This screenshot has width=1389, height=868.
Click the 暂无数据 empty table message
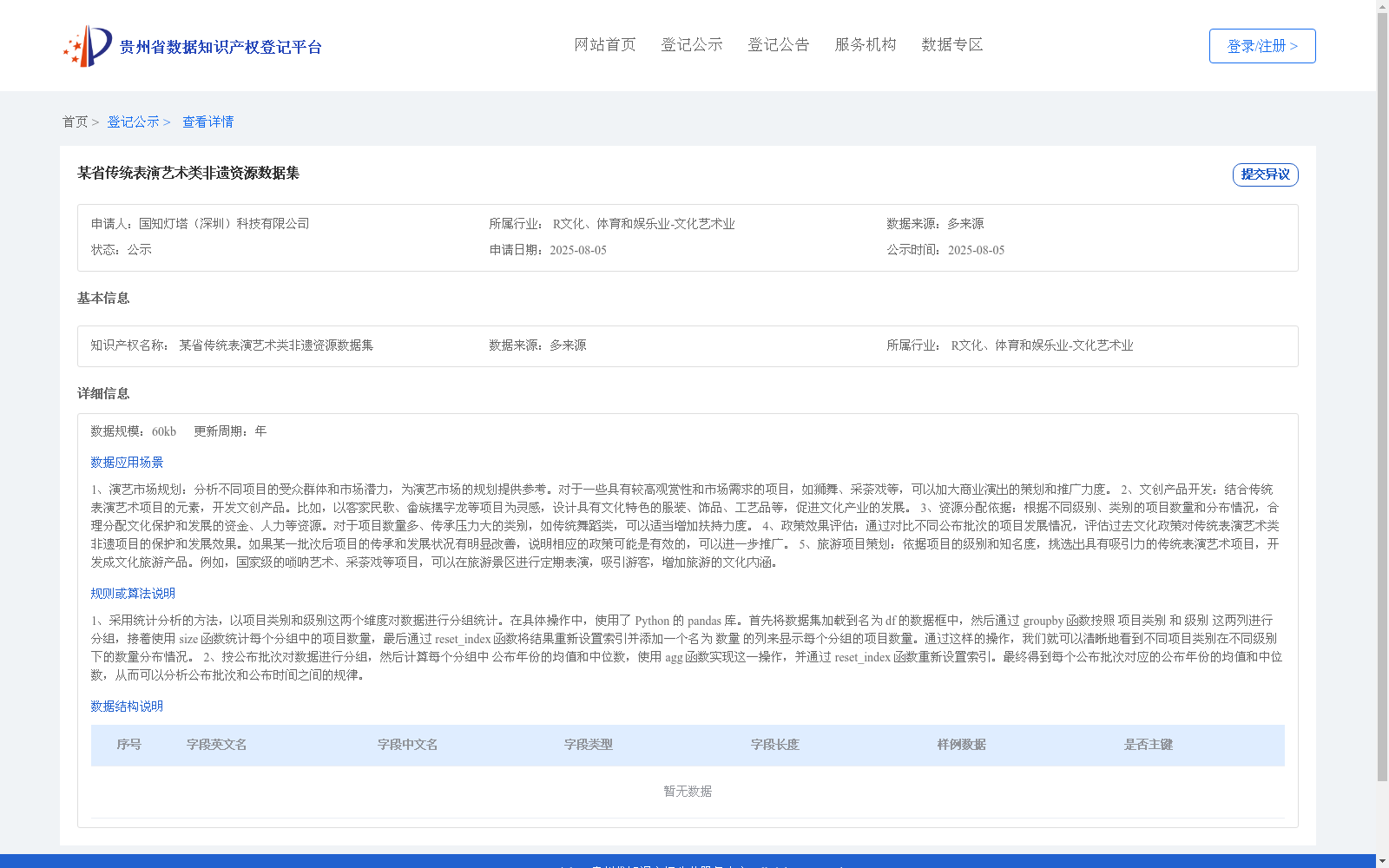pos(688,792)
